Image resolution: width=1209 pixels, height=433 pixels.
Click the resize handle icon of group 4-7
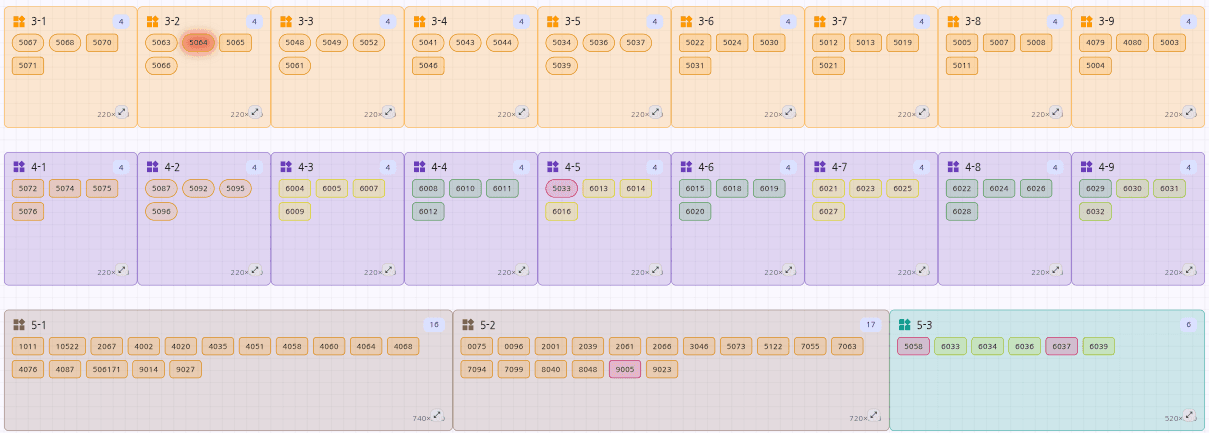923,270
